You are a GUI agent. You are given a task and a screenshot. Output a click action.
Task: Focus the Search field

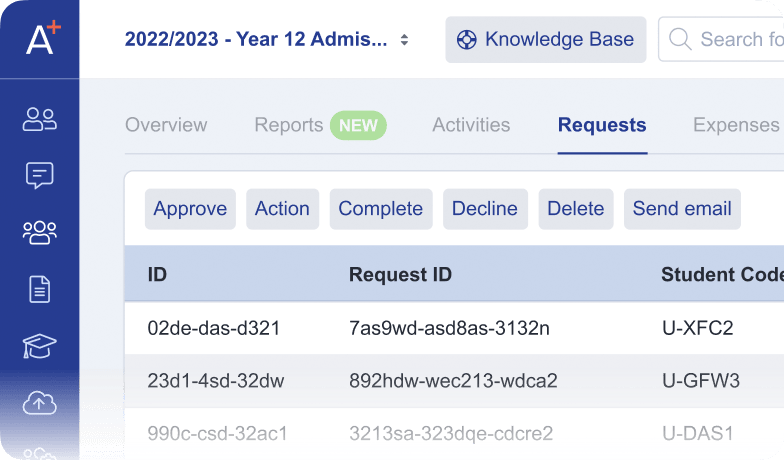pyautogui.click(x=721, y=39)
